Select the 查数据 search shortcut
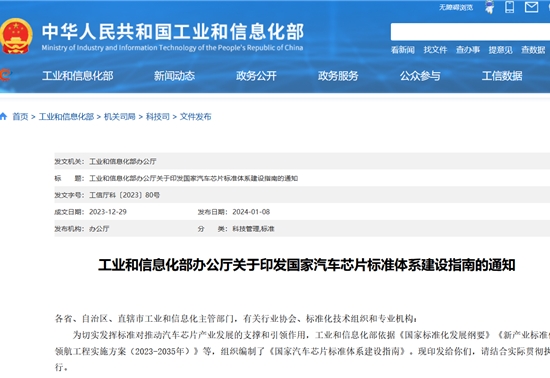Viewport: 550px width, 378px height. coord(533,50)
